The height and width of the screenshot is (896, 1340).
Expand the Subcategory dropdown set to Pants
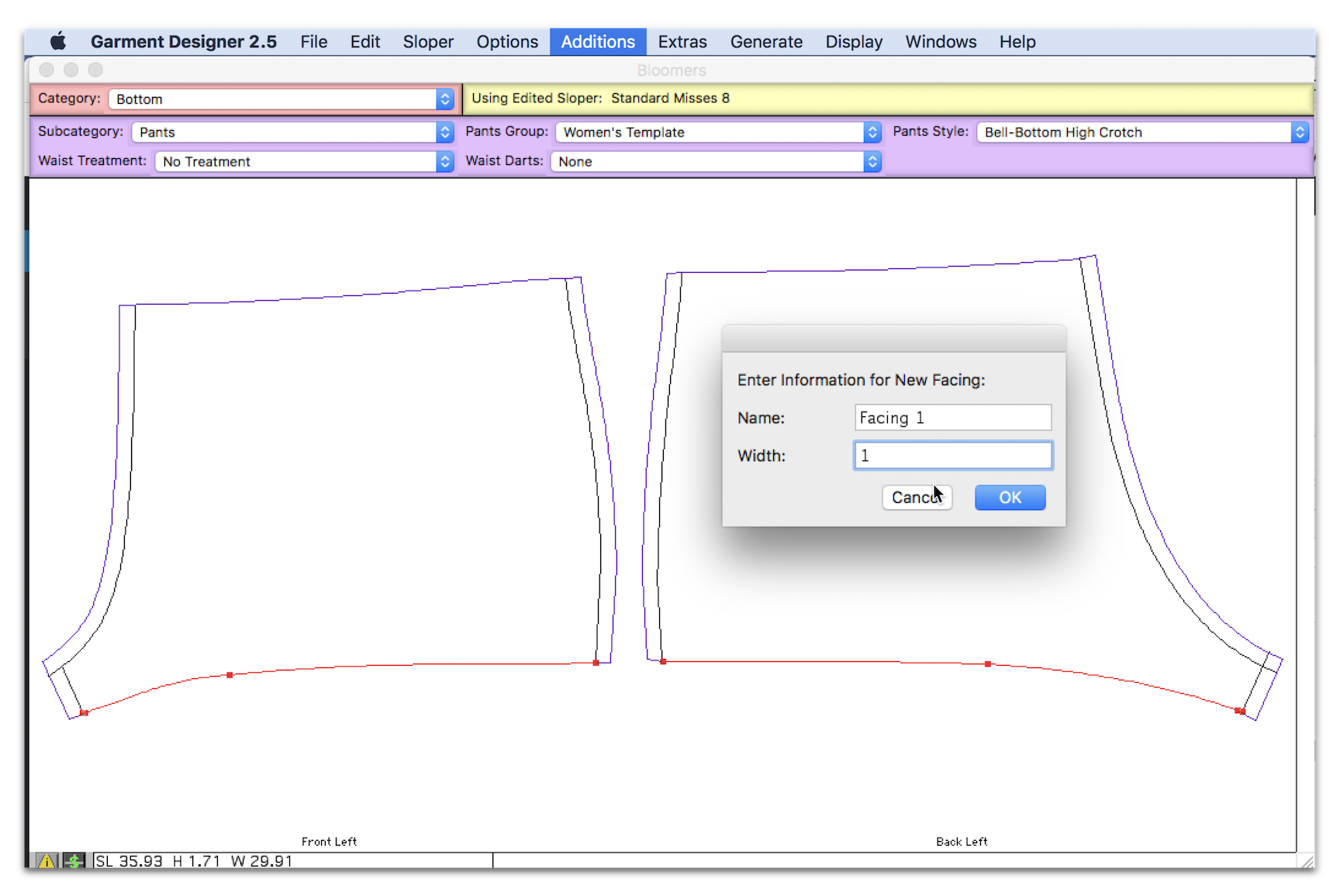[x=292, y=133]
